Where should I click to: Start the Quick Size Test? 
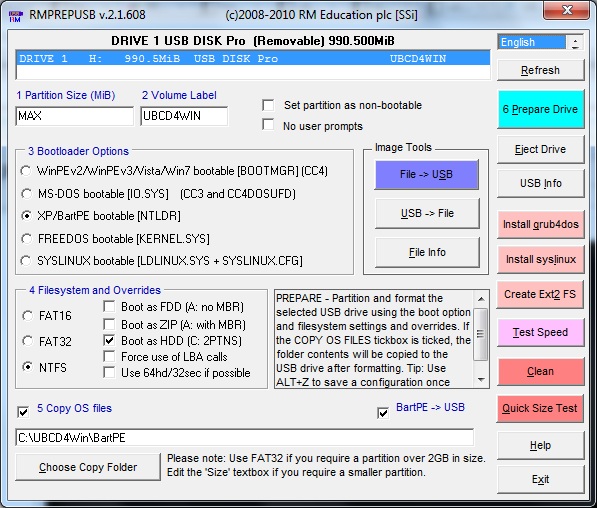coord(540,408)
